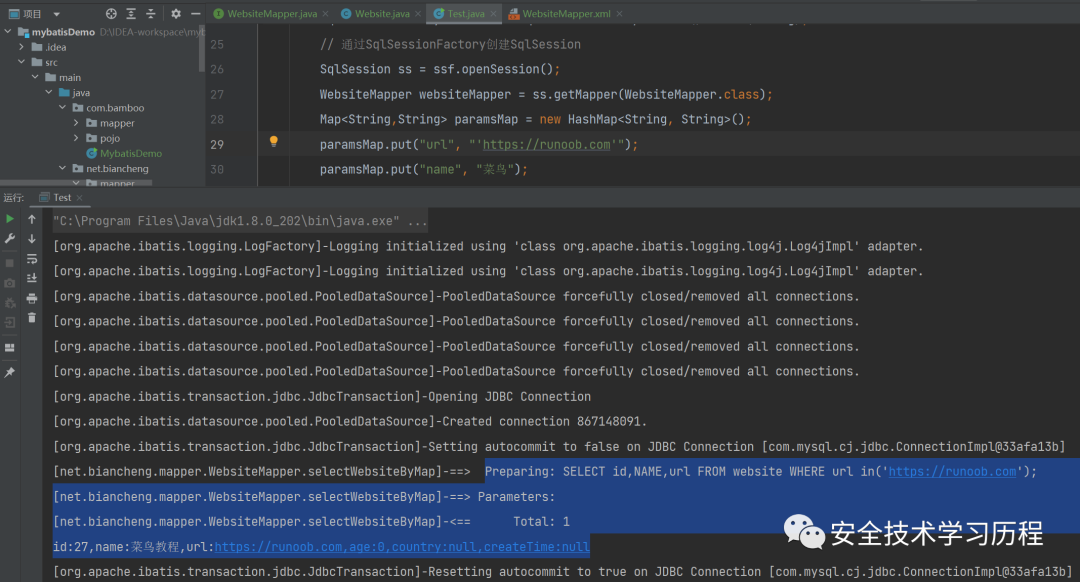Click the print console output icon
This screenshot has height=582, width=1080.
click(32, 298)
